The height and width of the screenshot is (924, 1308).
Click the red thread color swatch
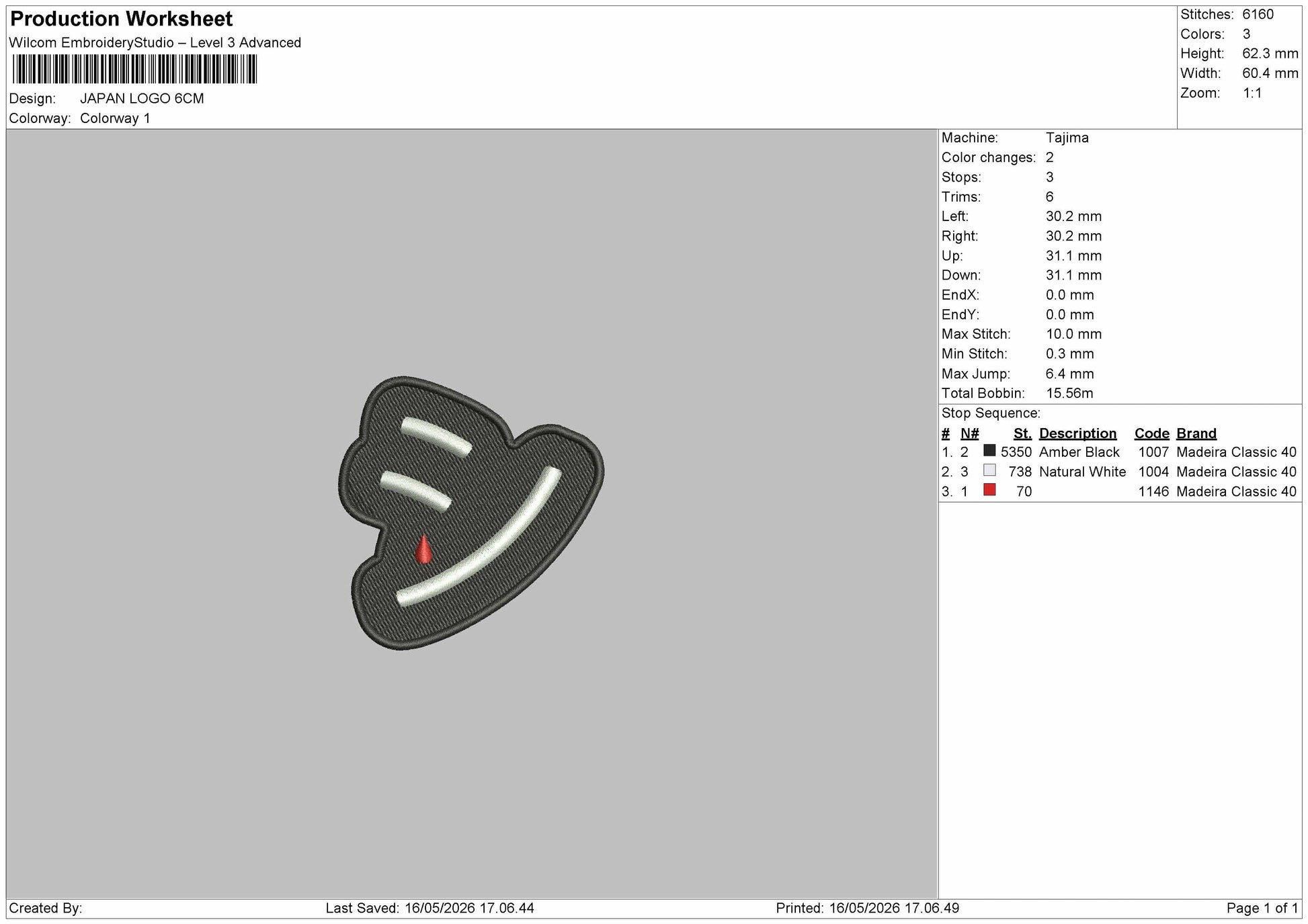click(989, 489)
